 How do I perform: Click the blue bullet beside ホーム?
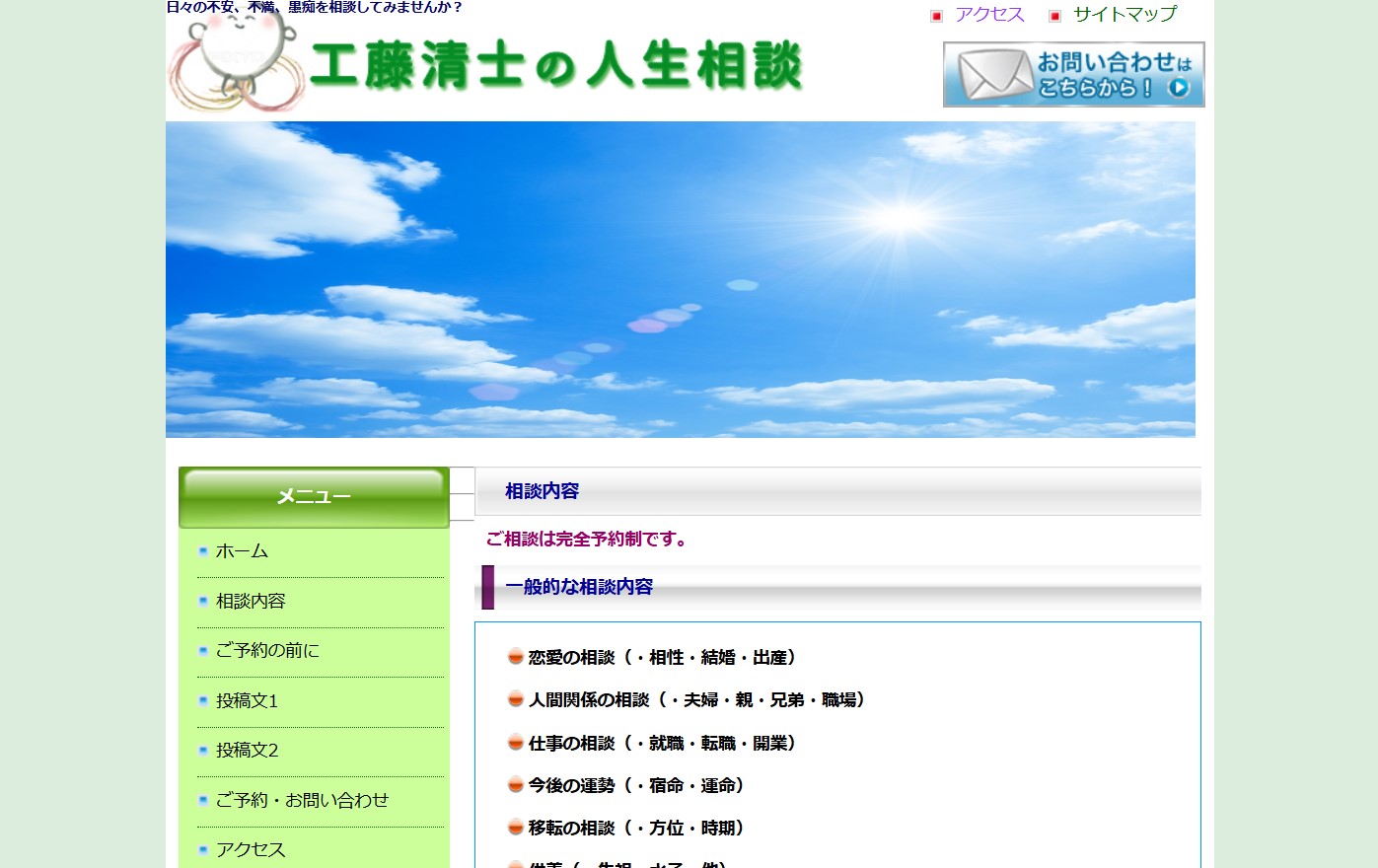click(x=203, y=551)
